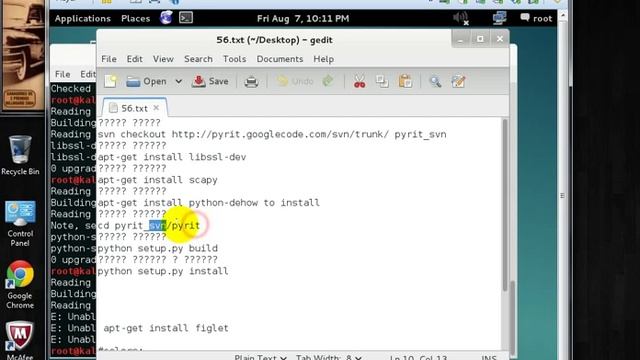Click the 'cd pyrit_svn/pyrit' line
The width and height of the screenshot is (640, 360).
149,225
